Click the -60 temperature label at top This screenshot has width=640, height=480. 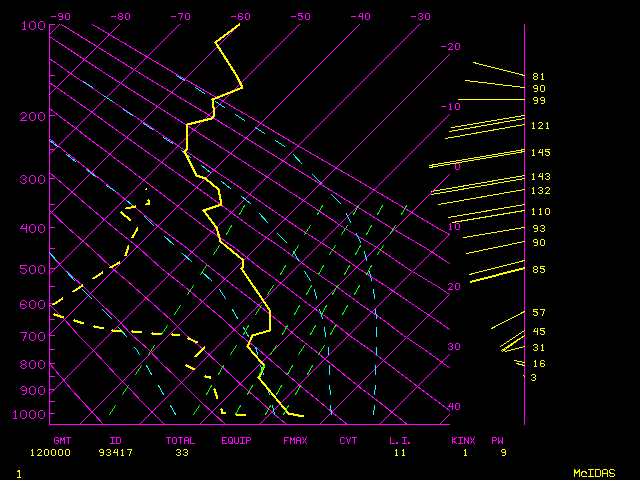point(240,16)
